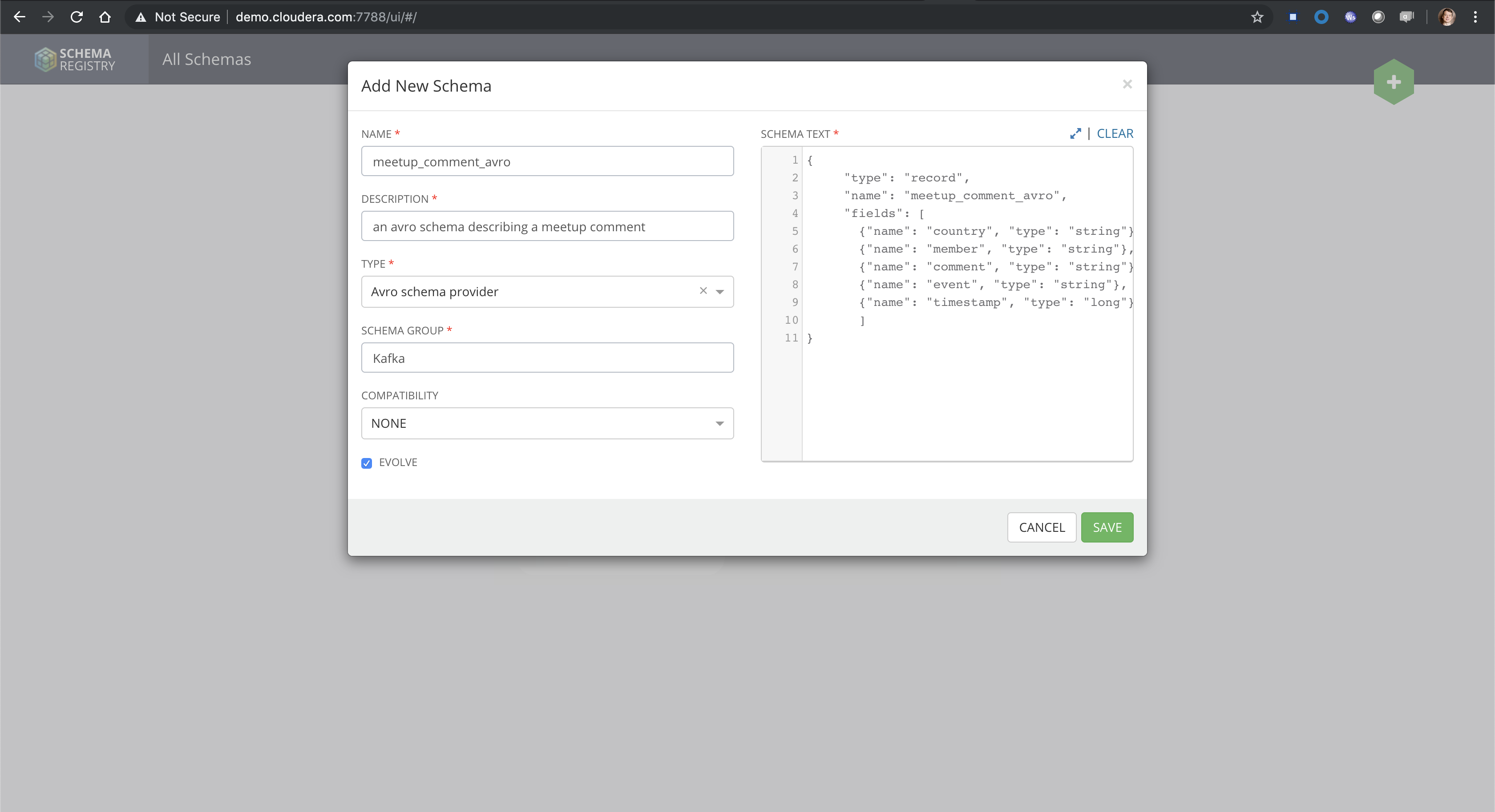The height and width of the screenshot is (812, 1495).
Task: Click the green plus hexagon add-schema icon
Action: (1394, 82)
